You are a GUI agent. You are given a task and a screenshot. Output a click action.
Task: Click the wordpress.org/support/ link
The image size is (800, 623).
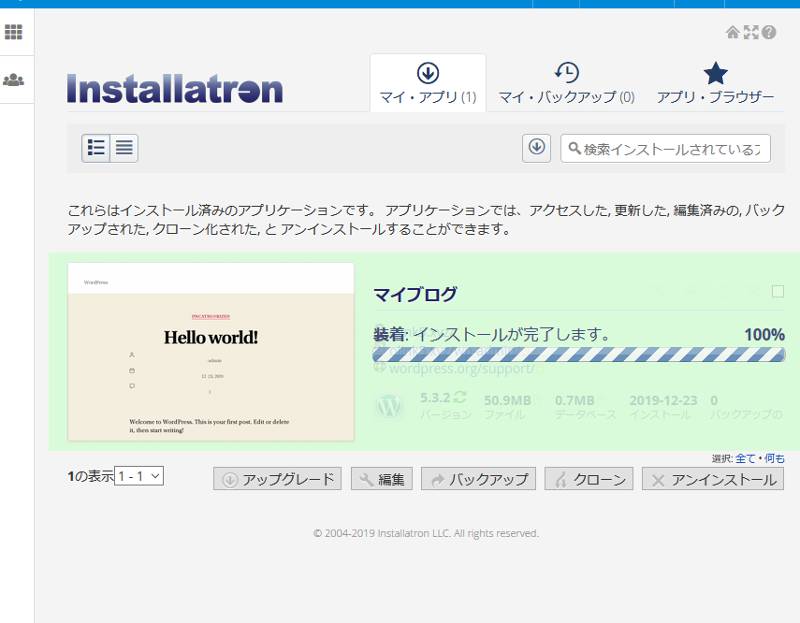[462, 368]
